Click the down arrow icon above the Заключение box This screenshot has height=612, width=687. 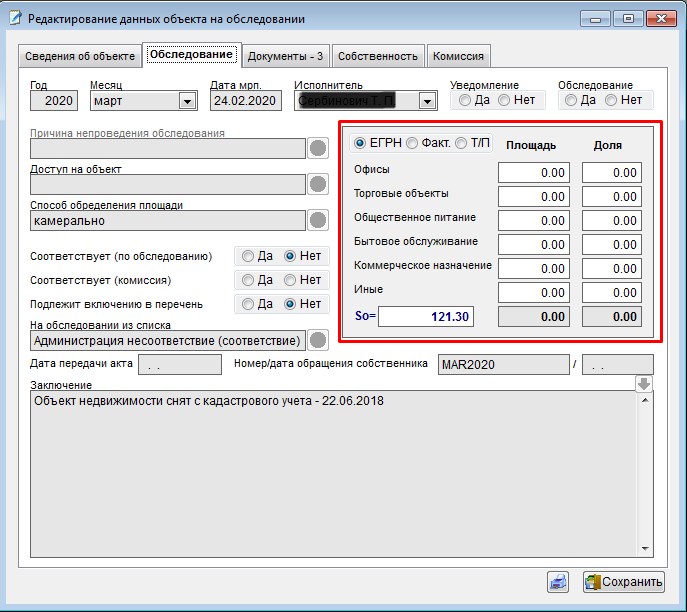click(644, 384)
